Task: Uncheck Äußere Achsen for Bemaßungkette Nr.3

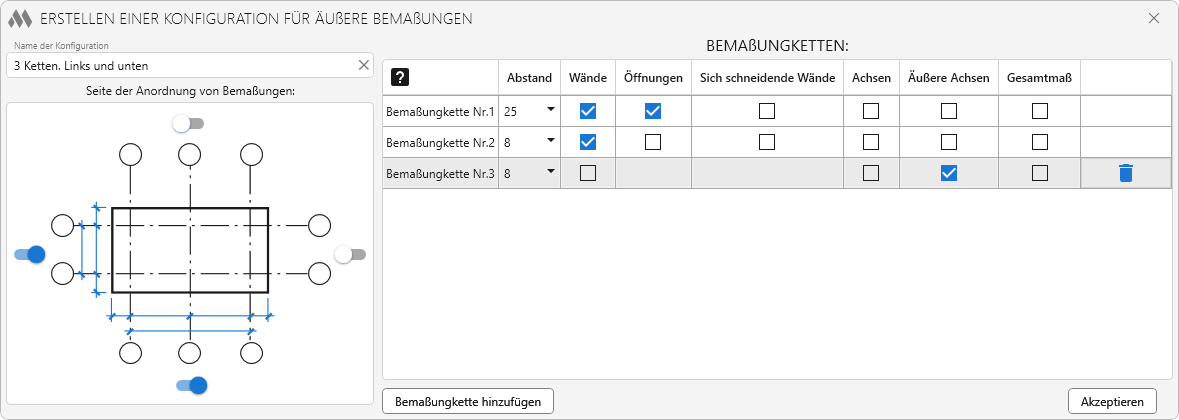Action: click(949, 173)
